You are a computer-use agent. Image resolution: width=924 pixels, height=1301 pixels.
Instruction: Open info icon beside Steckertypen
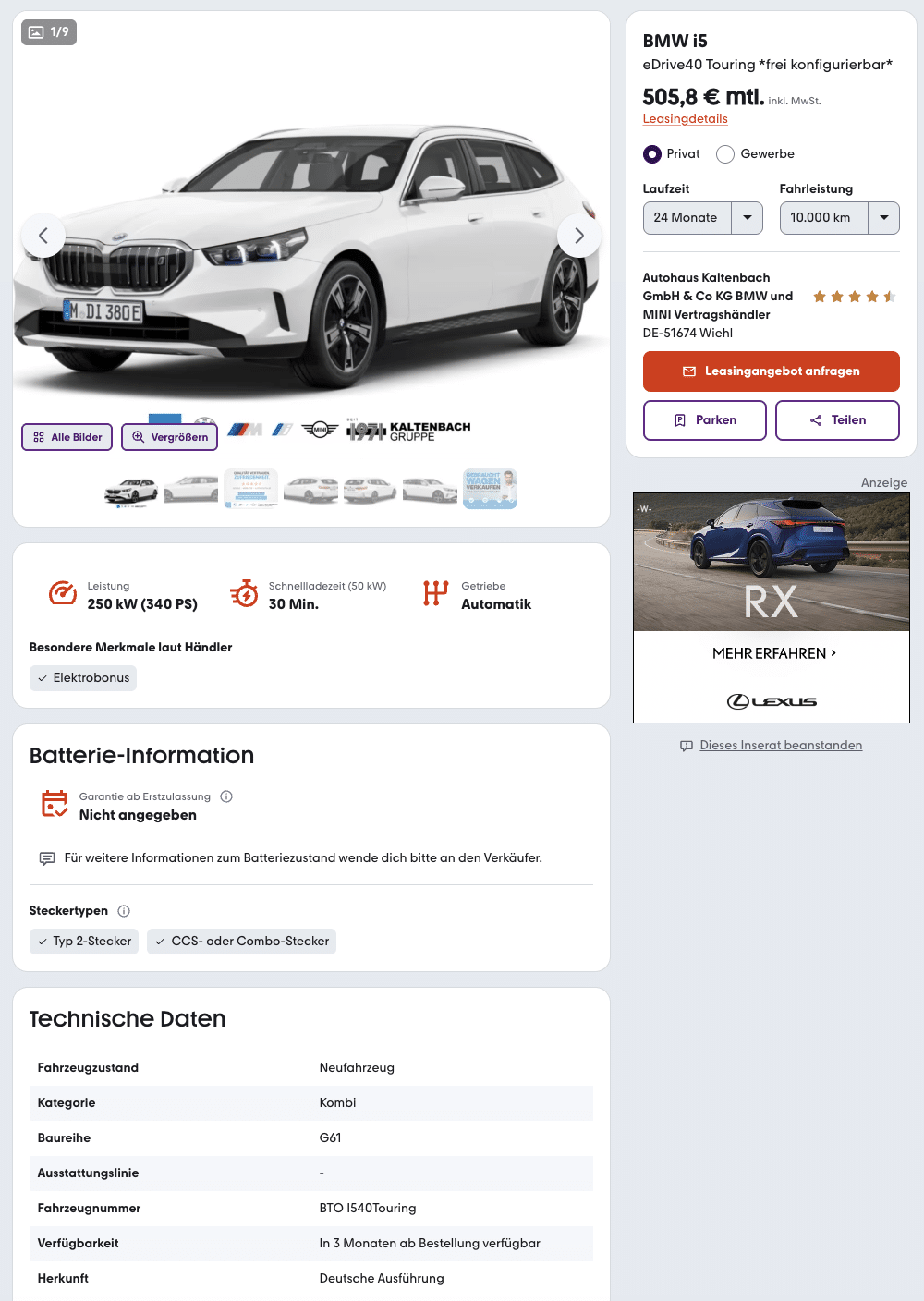point(124,911)
